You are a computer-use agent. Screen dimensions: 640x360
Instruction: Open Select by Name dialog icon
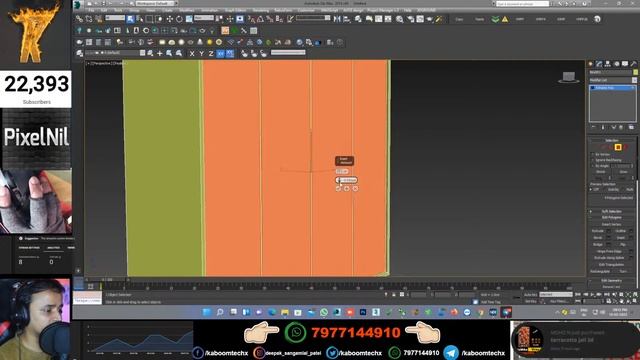tap(140, 19)
